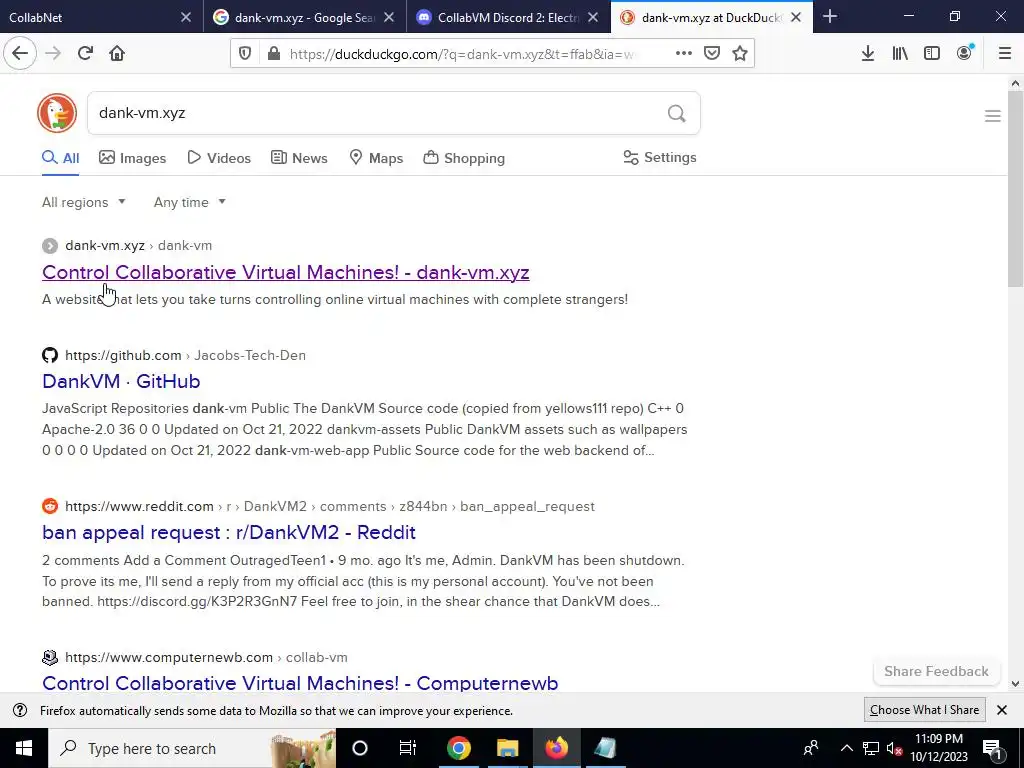
Task: Close the dank-vm.xyz Google Search tab
Action: tap(389, 18)
